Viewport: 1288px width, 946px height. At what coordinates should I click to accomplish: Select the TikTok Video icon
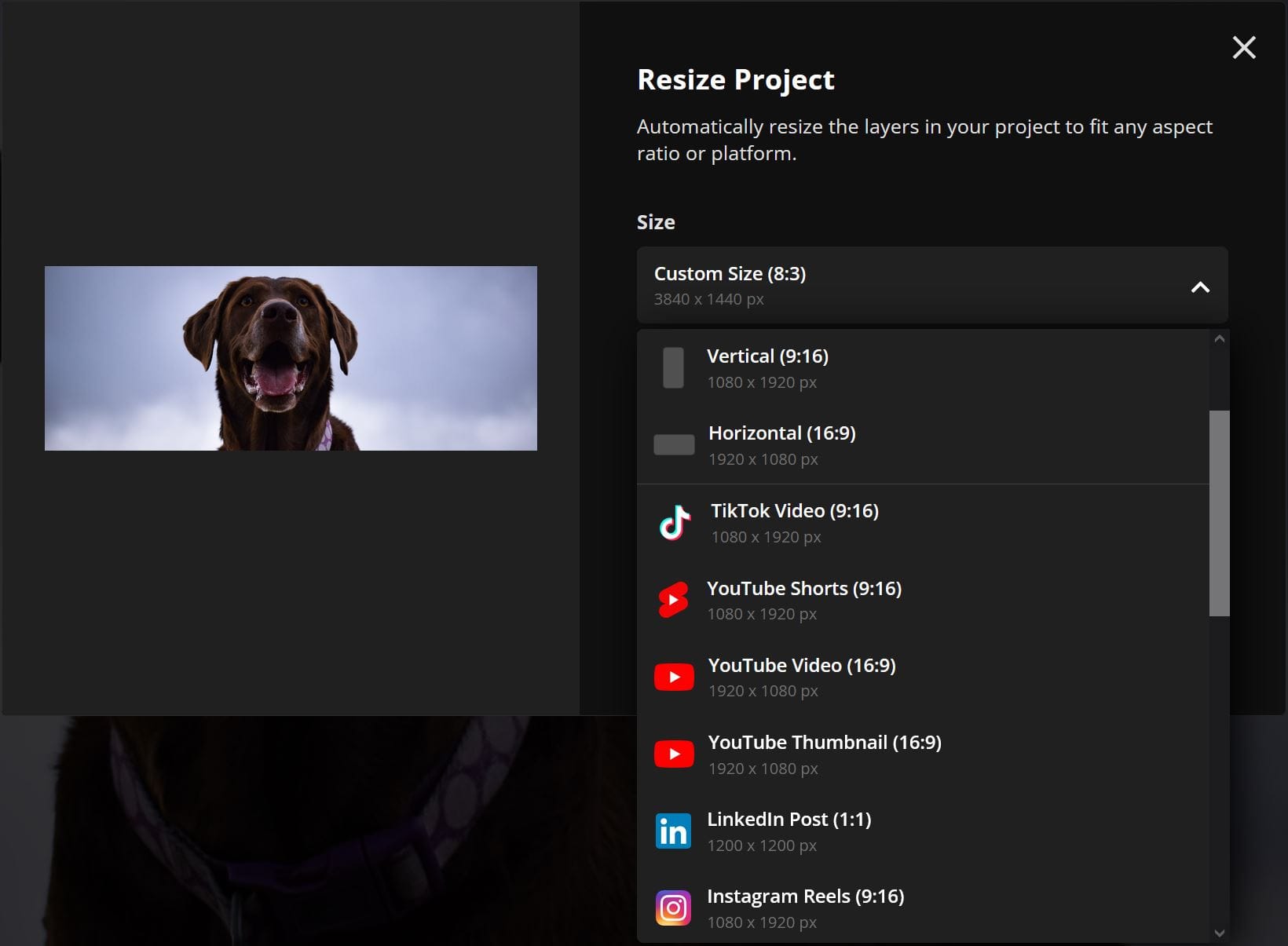(x=674, y=522)
